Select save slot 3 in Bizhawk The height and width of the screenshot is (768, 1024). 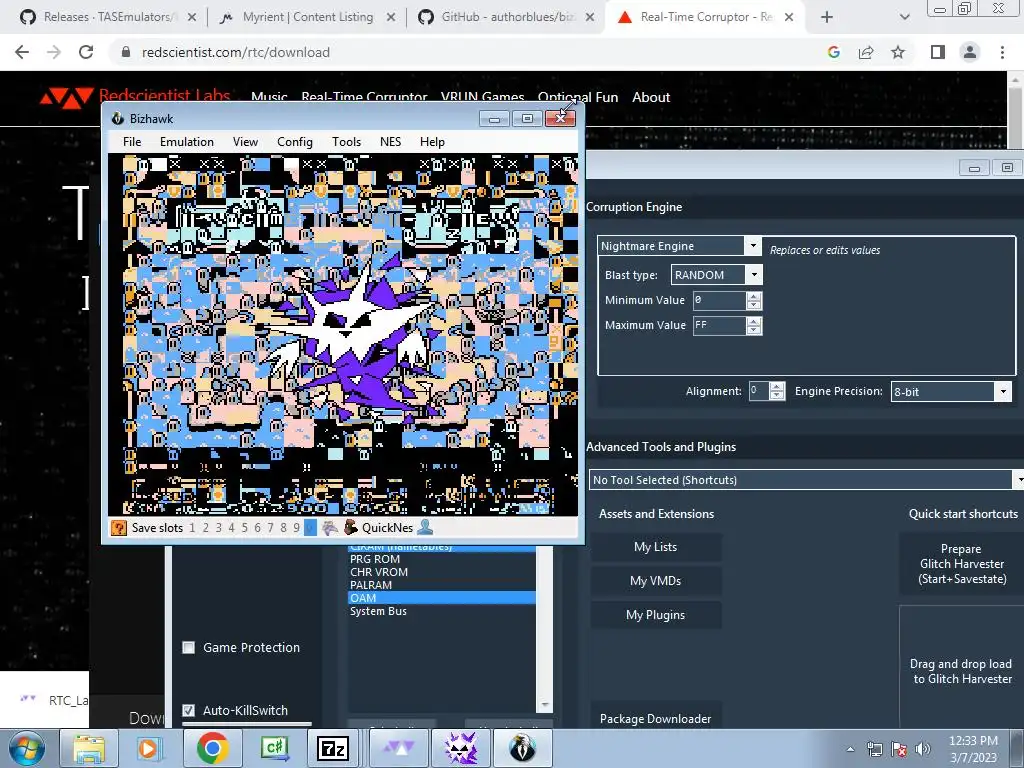[x=218, y=528]
